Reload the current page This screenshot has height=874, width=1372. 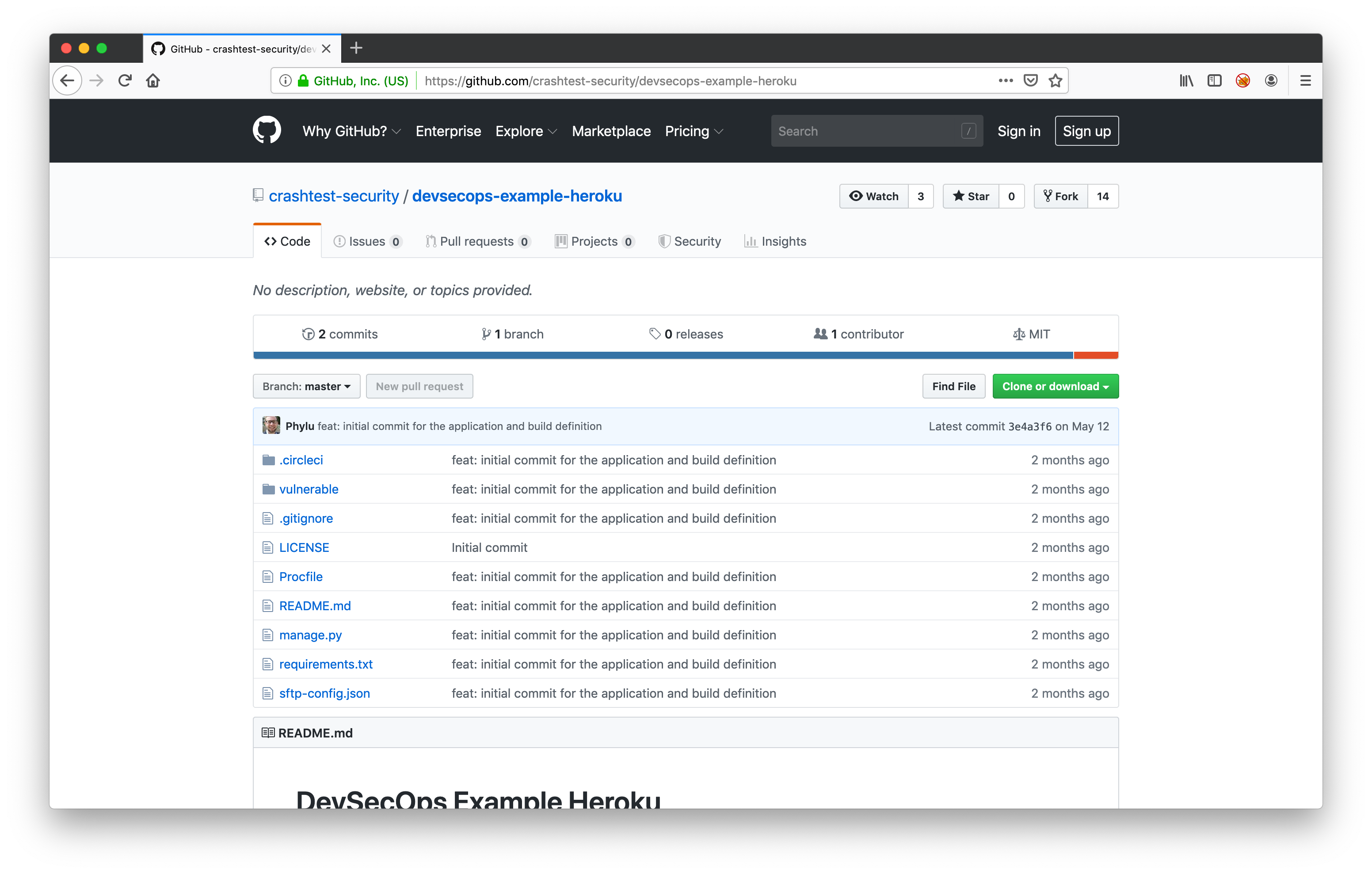pos(125,80)
